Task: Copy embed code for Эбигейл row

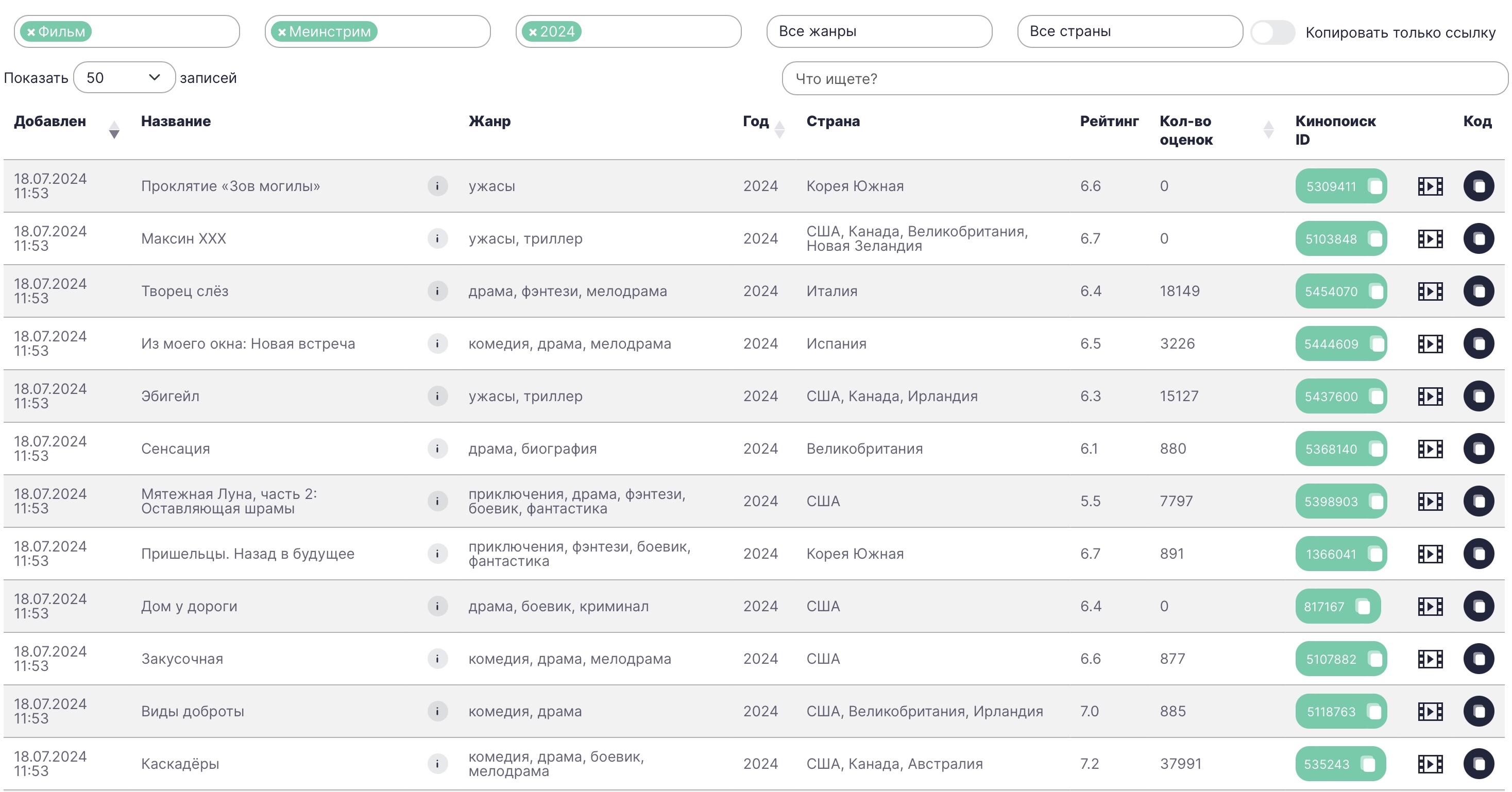Action: 1478,396
